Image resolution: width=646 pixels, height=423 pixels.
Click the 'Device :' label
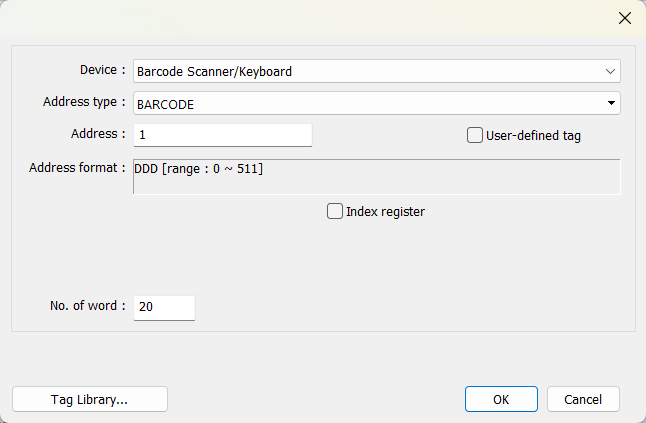pos(102,70)
